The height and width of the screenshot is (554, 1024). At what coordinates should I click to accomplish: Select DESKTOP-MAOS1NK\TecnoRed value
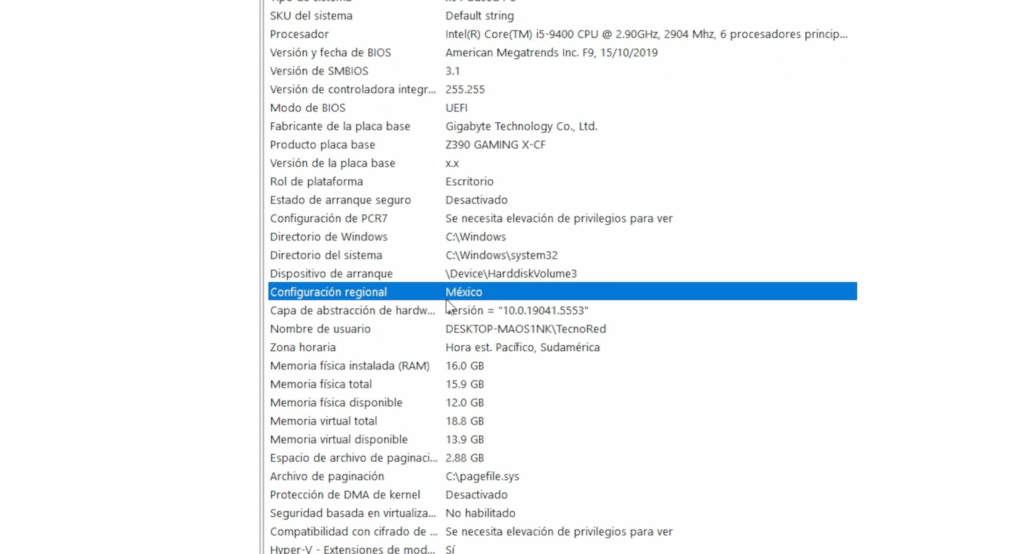pyautogui.click(x=526, y=329)
